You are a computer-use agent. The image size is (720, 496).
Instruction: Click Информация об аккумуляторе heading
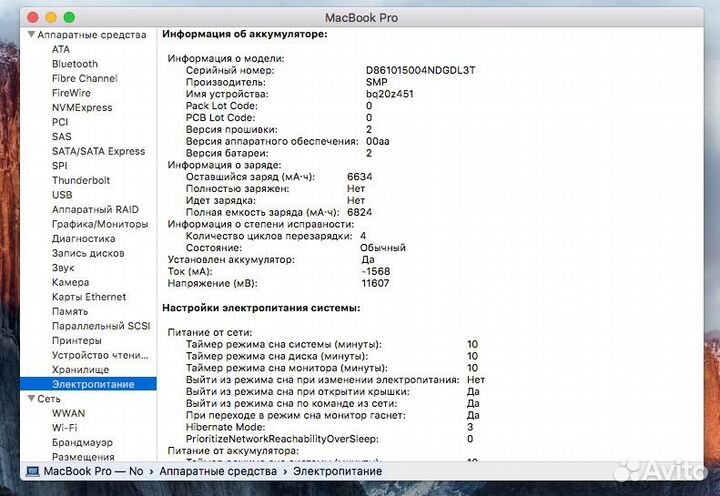pos(245,34)
